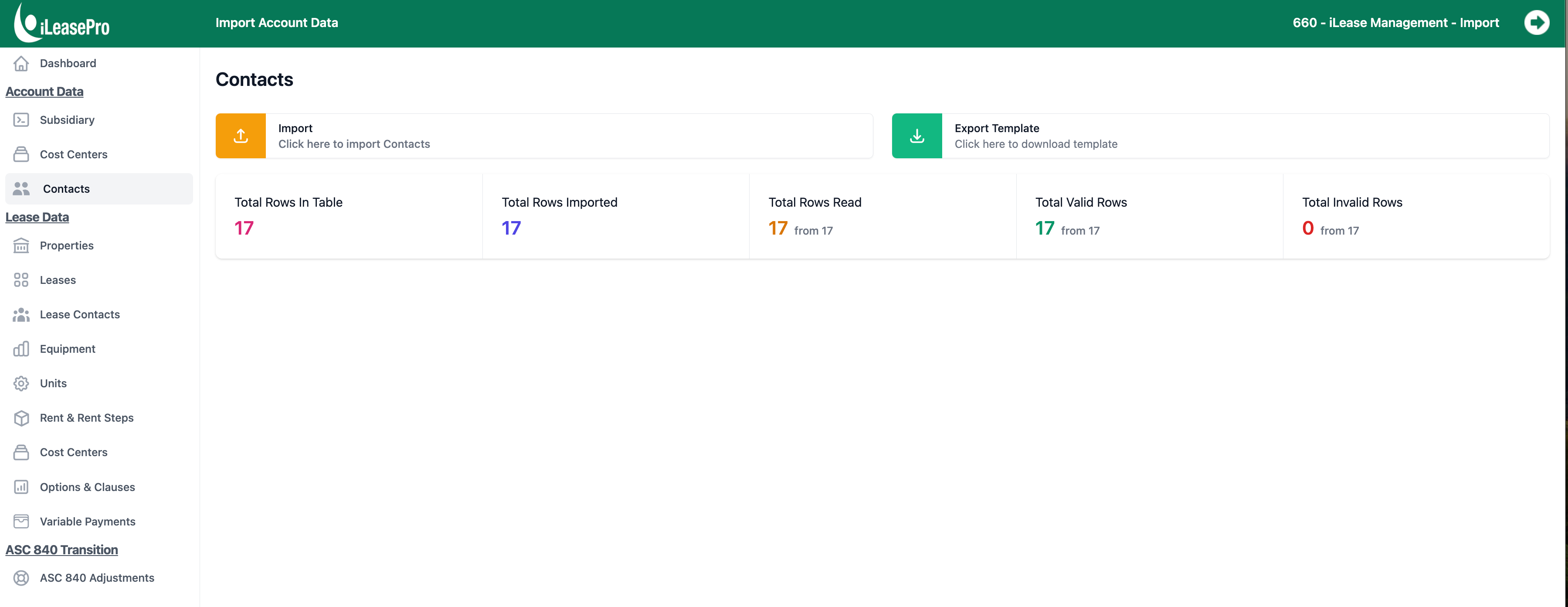Go to Properties in the sidebar

tap(99, 246)
